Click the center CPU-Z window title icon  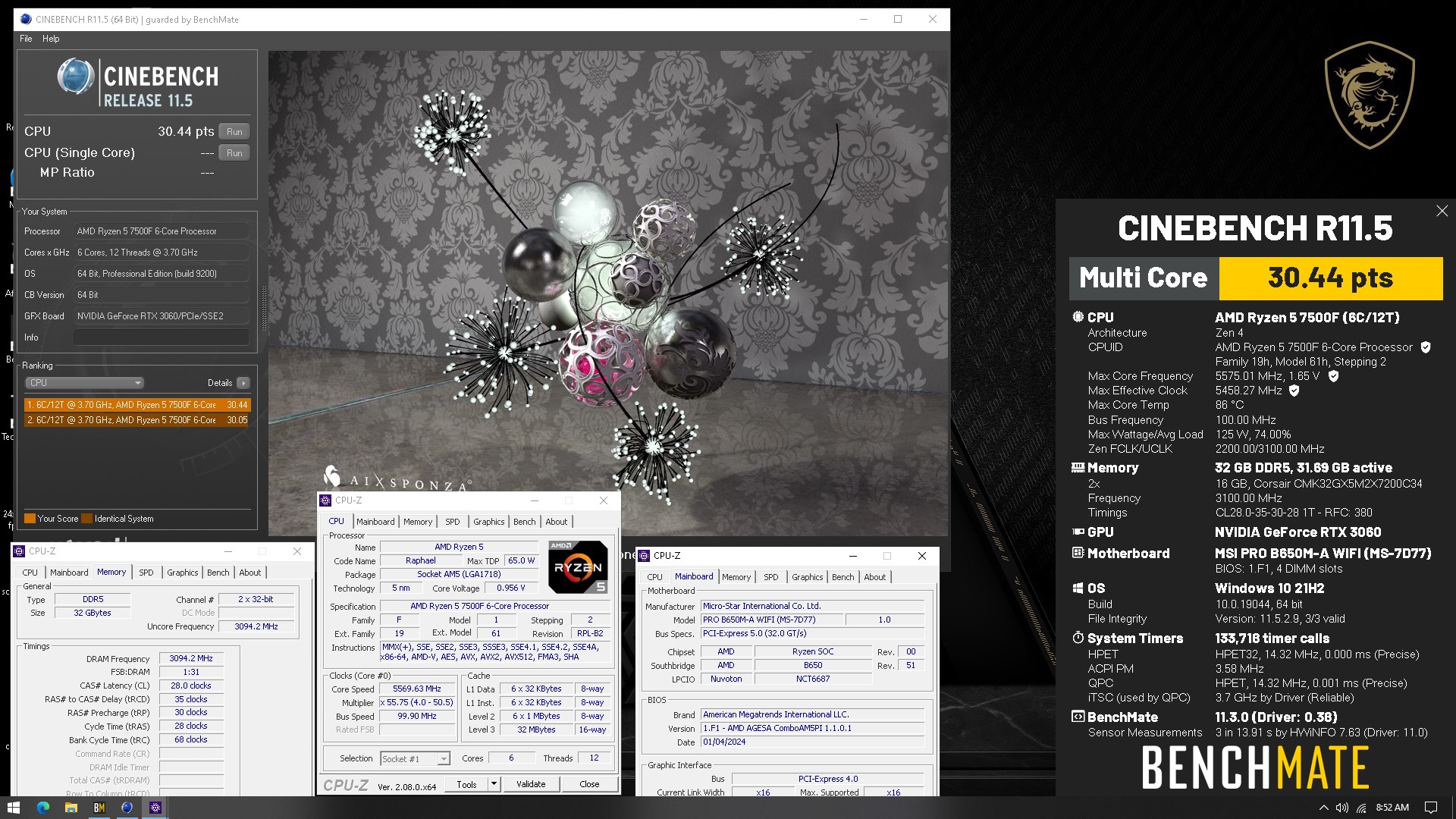(326, 500)
